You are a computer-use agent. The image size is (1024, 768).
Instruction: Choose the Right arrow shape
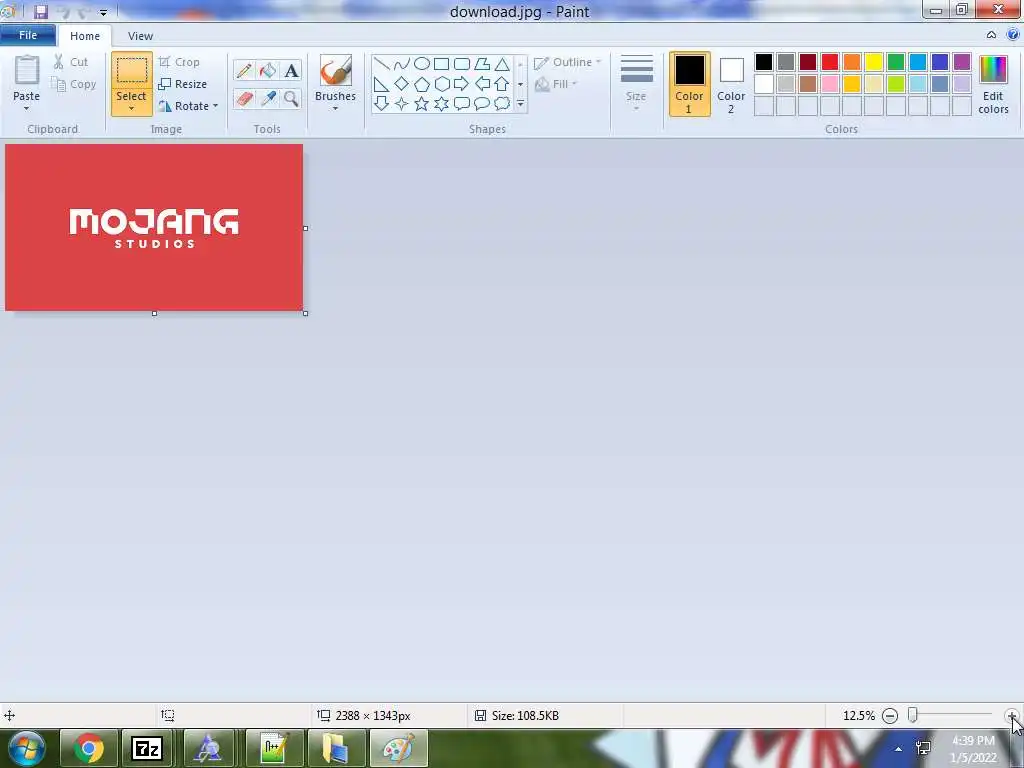pos(462,84)
